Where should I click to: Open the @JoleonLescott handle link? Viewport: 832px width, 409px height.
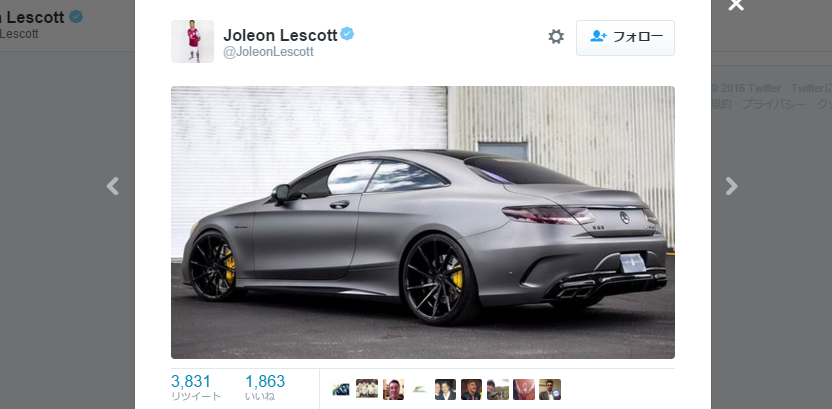(x=268, y=52)
